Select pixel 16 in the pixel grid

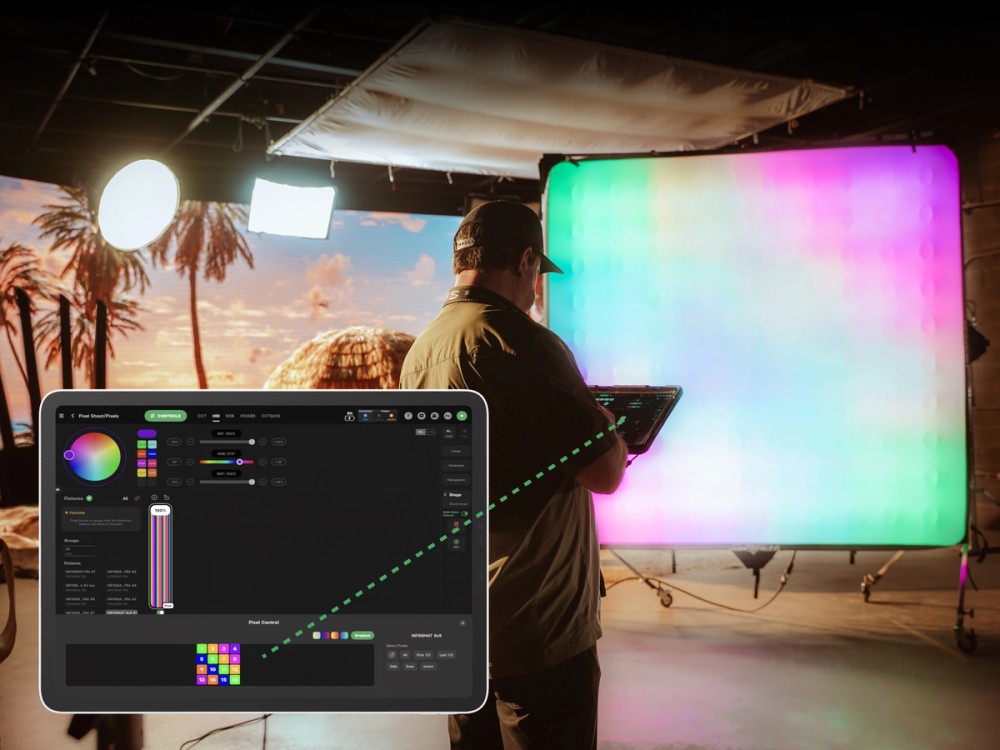click(x=235, y=680)
